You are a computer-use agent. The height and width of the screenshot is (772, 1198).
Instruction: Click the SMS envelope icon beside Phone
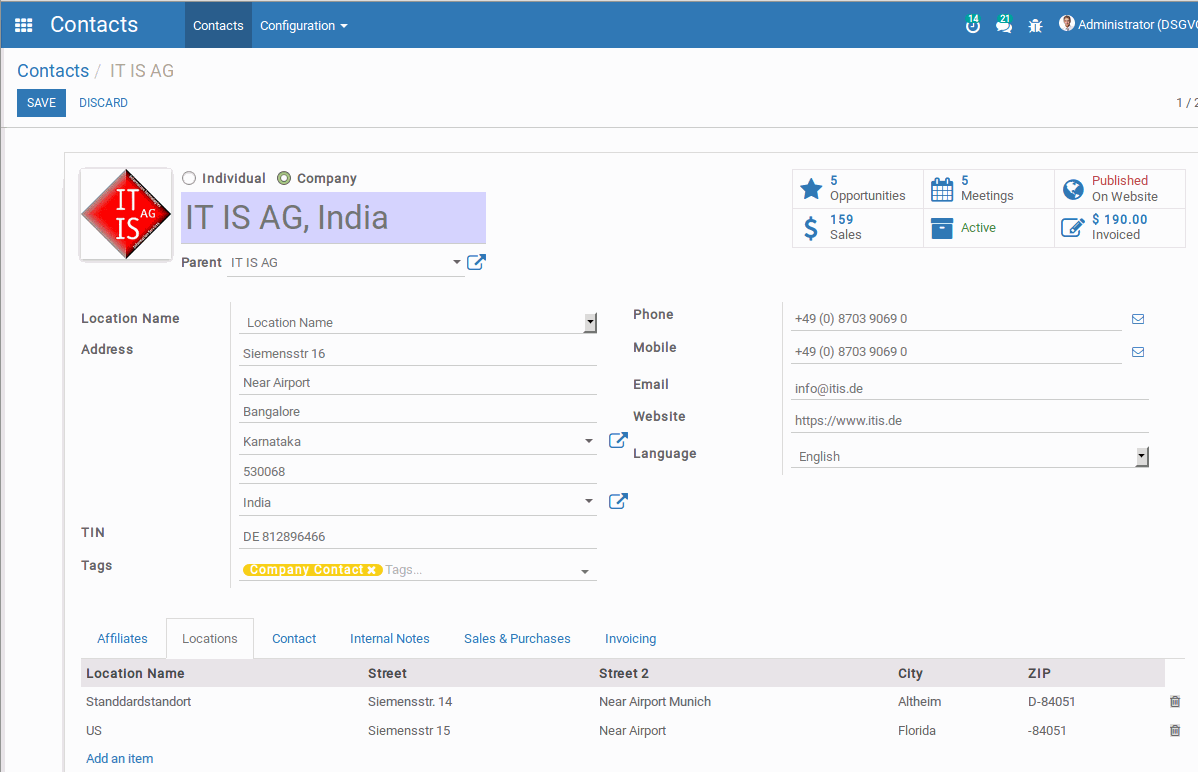[1138, 319]
